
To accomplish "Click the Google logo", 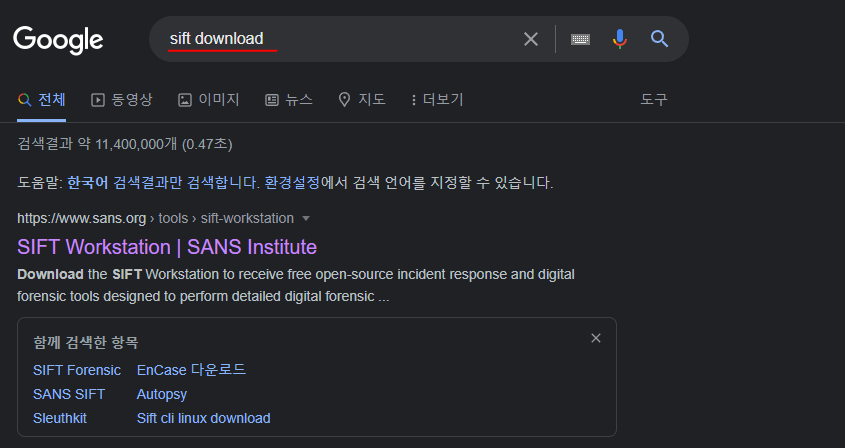I will pyautogui.click(x=58, y=40).
